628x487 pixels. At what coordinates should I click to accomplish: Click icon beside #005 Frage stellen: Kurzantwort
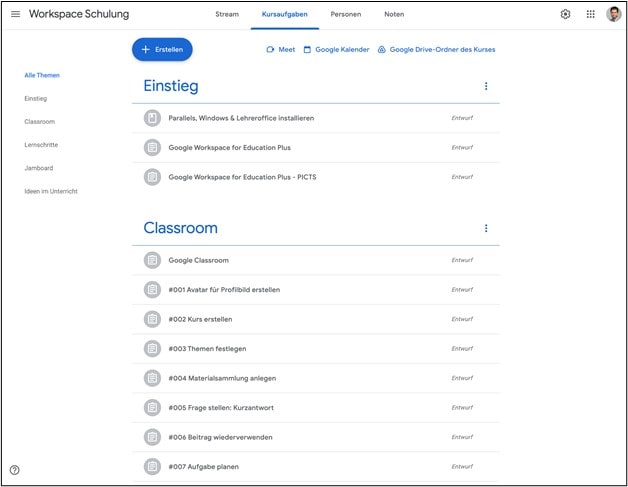[x=152, y=408]
